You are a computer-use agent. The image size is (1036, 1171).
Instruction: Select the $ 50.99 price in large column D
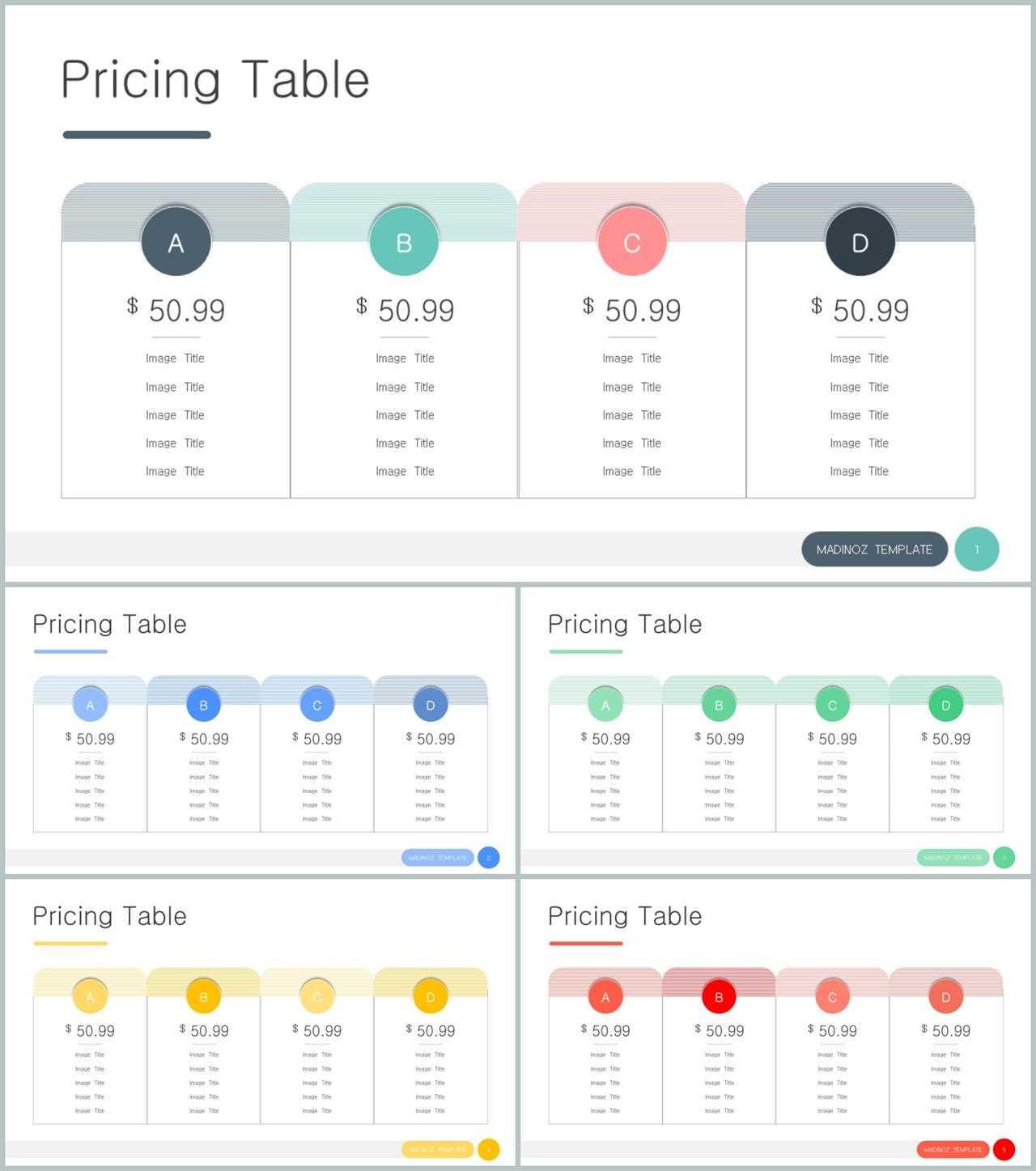860,310
